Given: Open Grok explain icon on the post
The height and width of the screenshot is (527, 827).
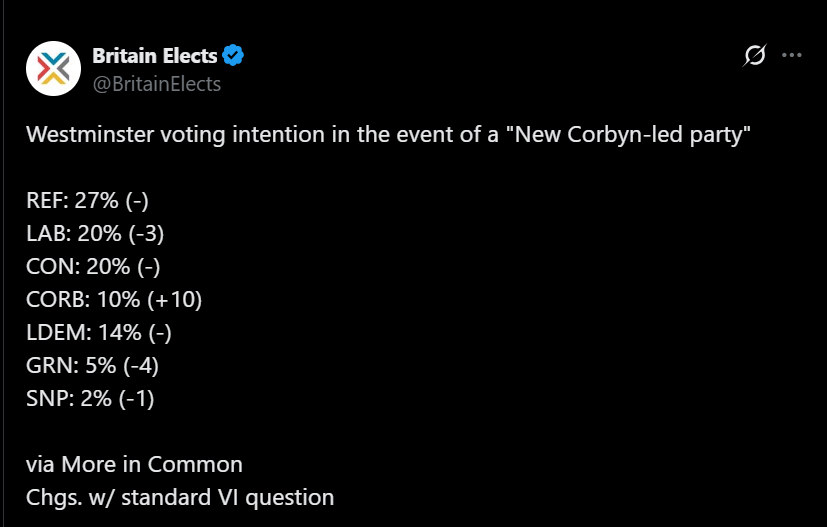Looking at the screenshot, I should point(755,55).
